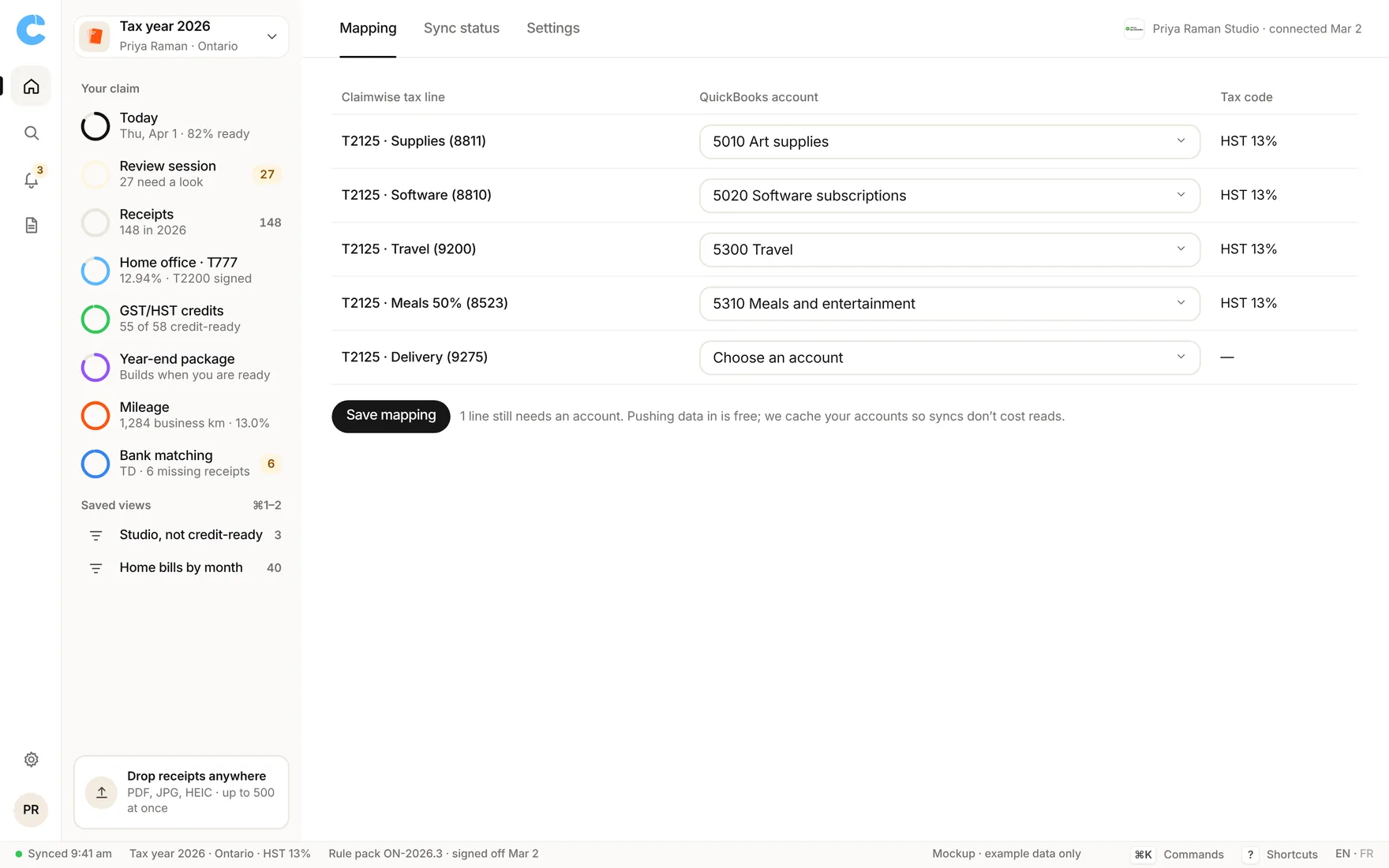Screen dimensions: 1389x868
Task: Click the ⌘K Commands shortcut
Action: coord(1177,854)
